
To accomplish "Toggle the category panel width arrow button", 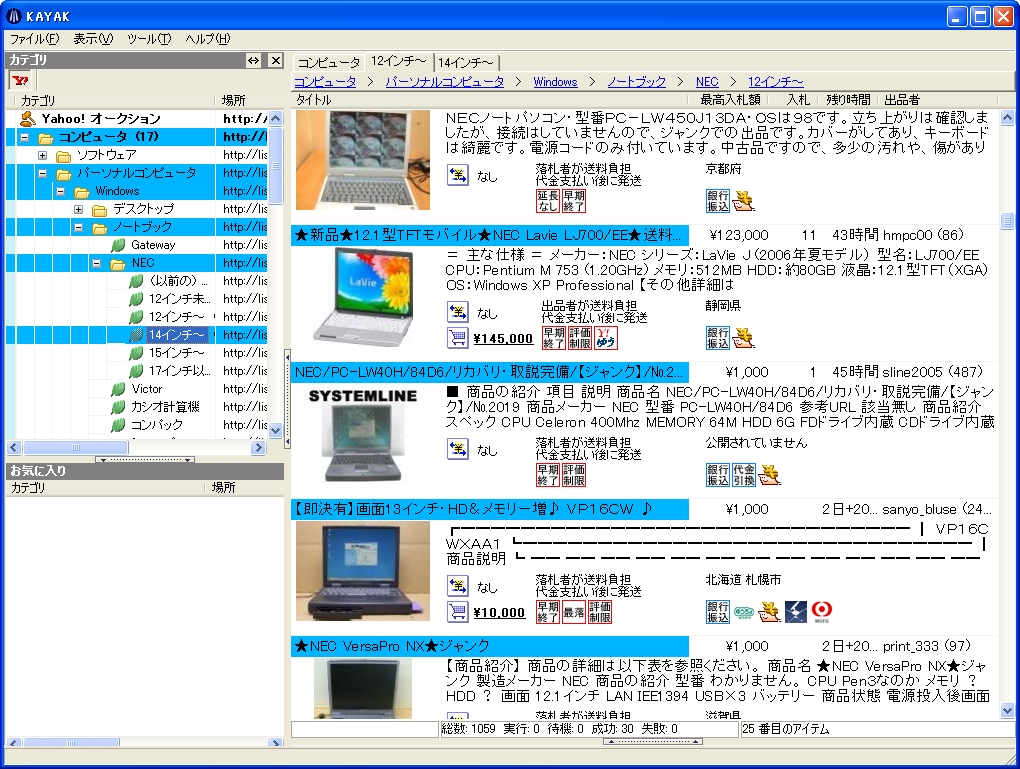I will click(254, 61).
